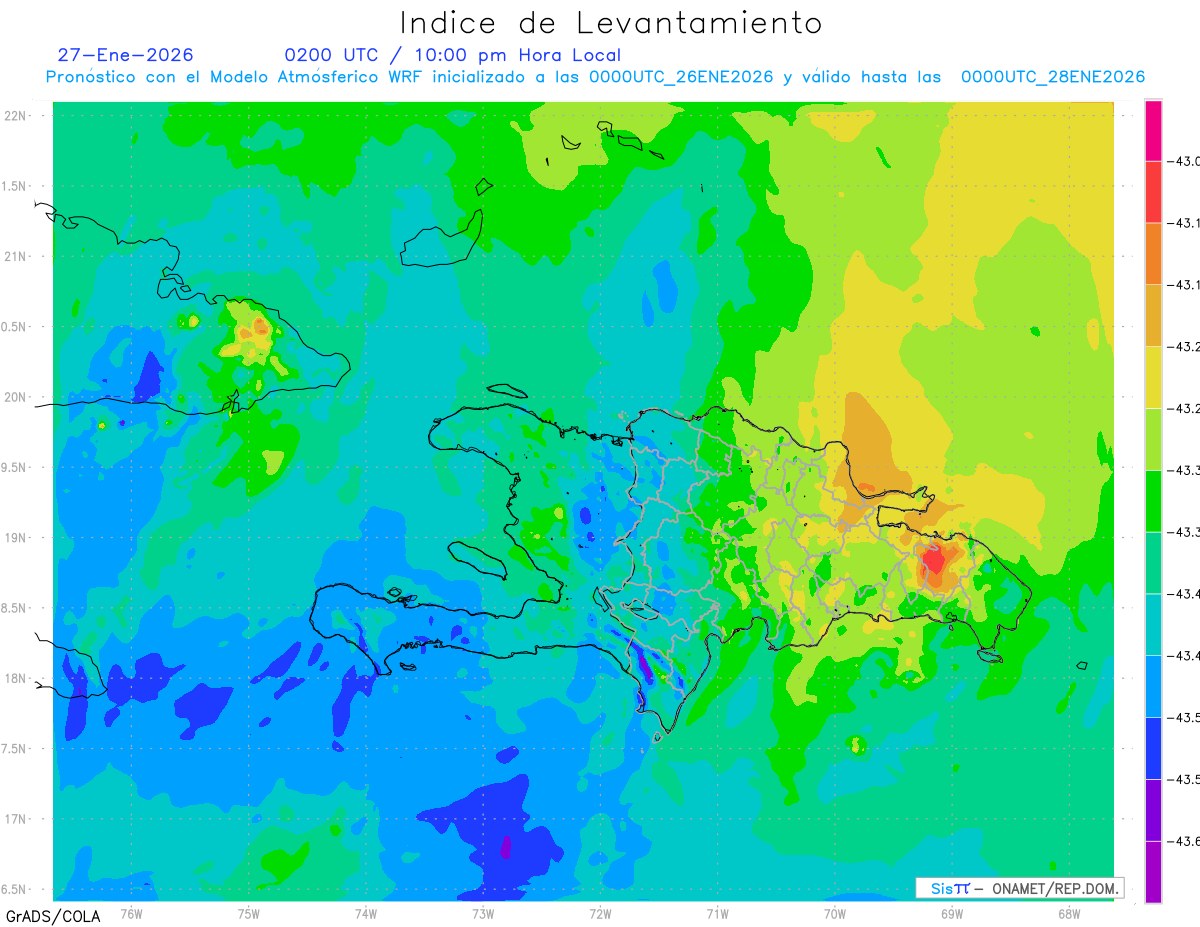Click the '20N' latitude label
This screenshot has width=1200, height=927.
tap(17, 397)
